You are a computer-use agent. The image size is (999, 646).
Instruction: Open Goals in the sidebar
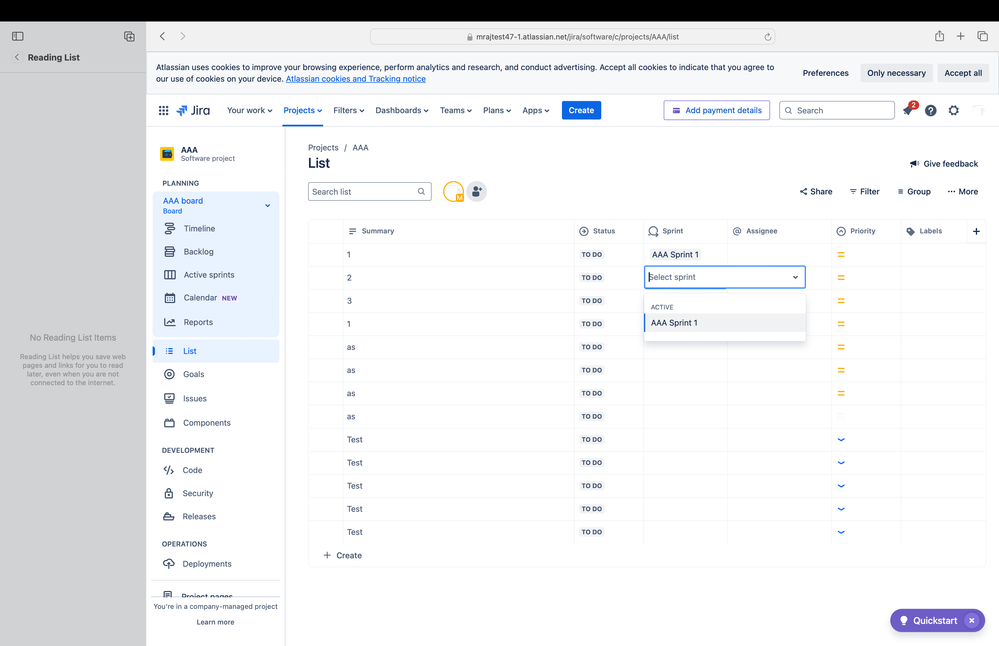pyautogui.click(x=216, y=374)
